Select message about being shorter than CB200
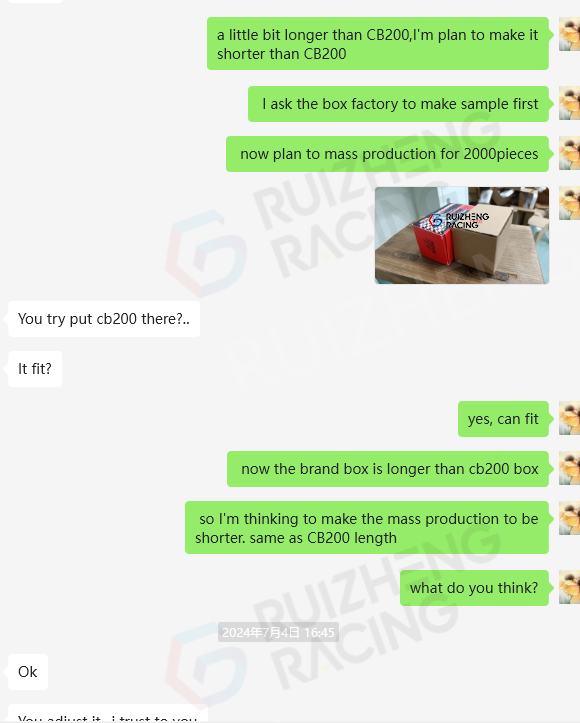580x723 pixels. tap(378, 44)
